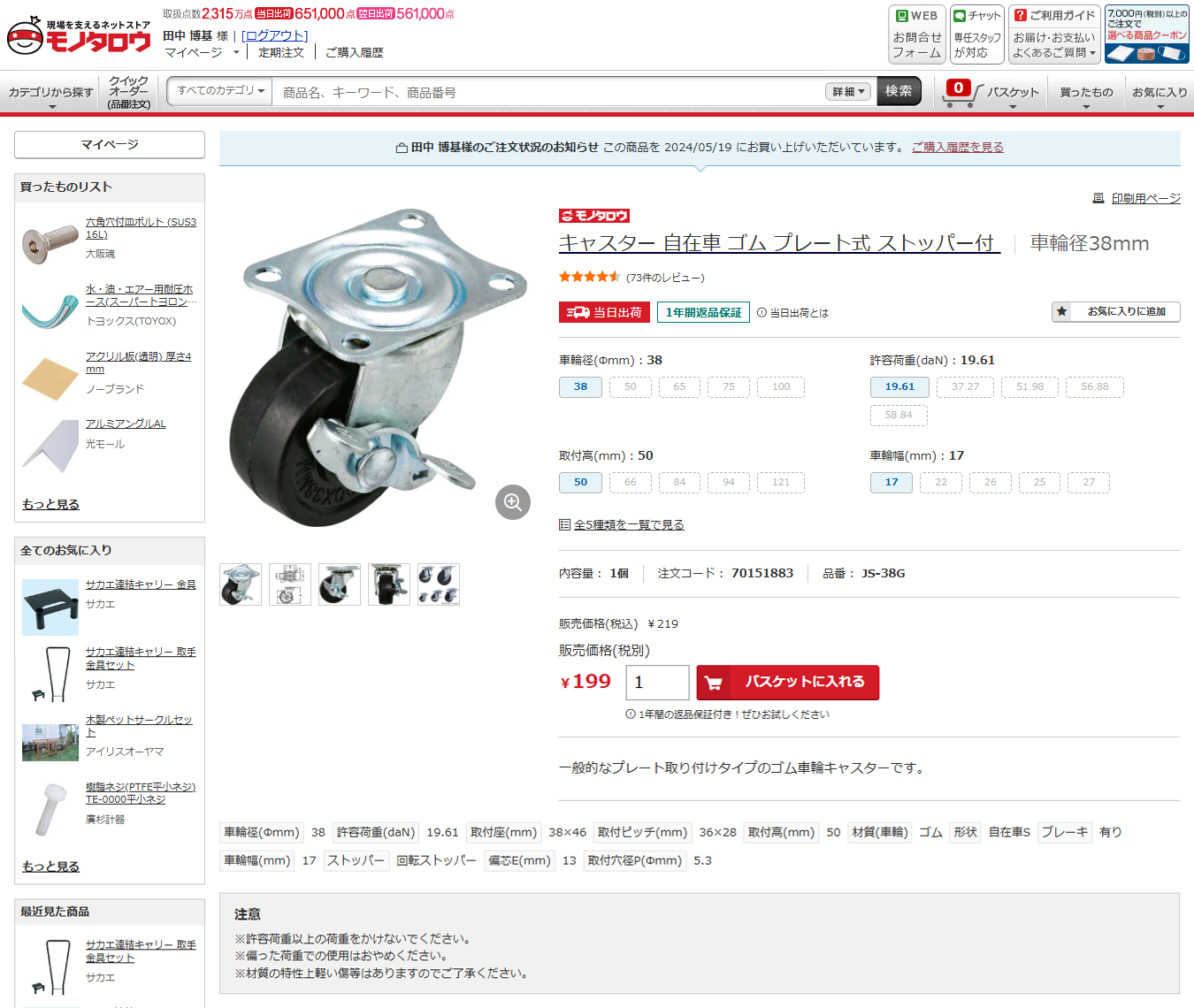The image size is (1194, 1008).
Task: Add to favorites with star button
Action: [x=1115, y=311]
